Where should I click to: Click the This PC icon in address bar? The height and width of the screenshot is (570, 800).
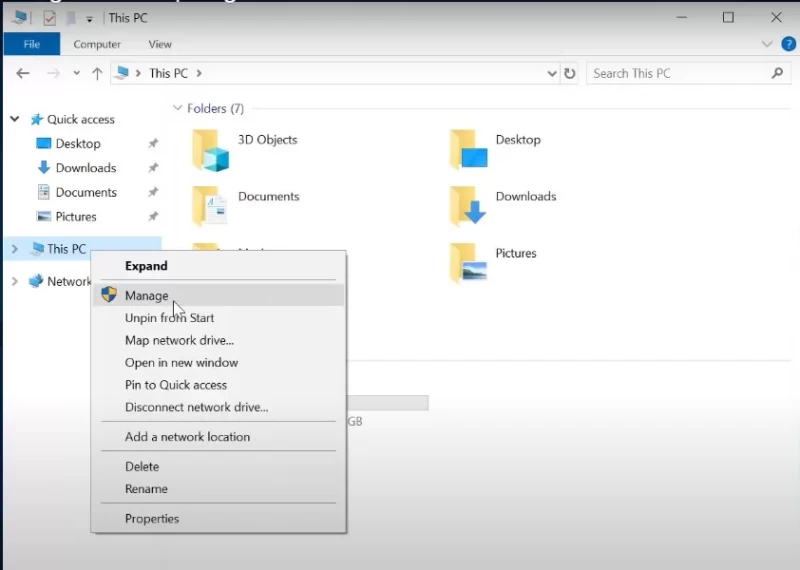[121, 73]
